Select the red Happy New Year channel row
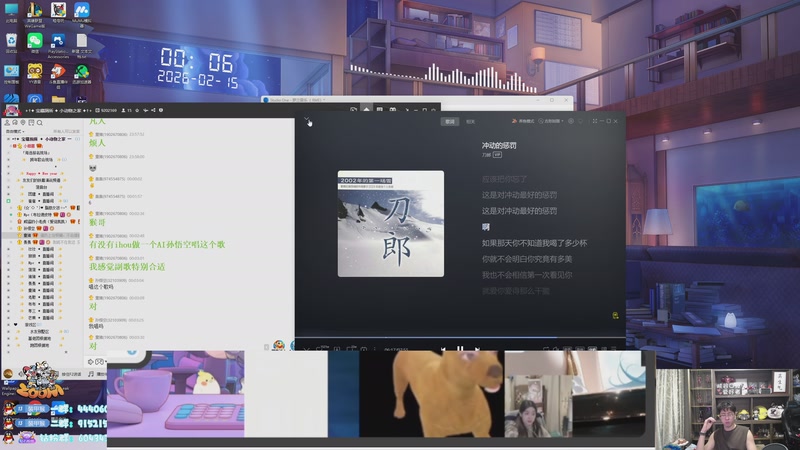 click(x=43, y=173)
